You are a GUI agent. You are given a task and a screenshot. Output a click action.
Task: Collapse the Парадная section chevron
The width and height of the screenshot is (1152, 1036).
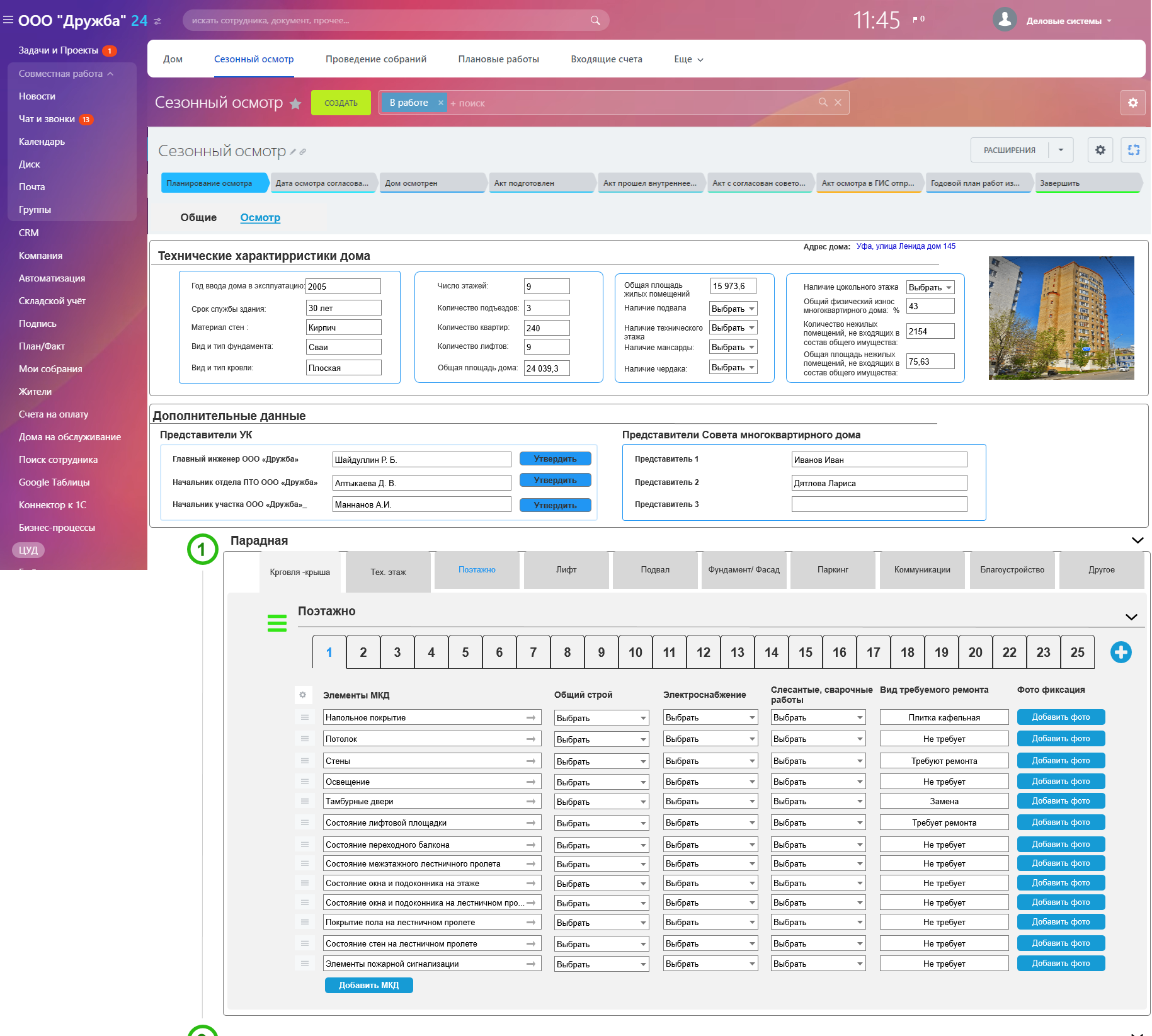coord(1137,540)
